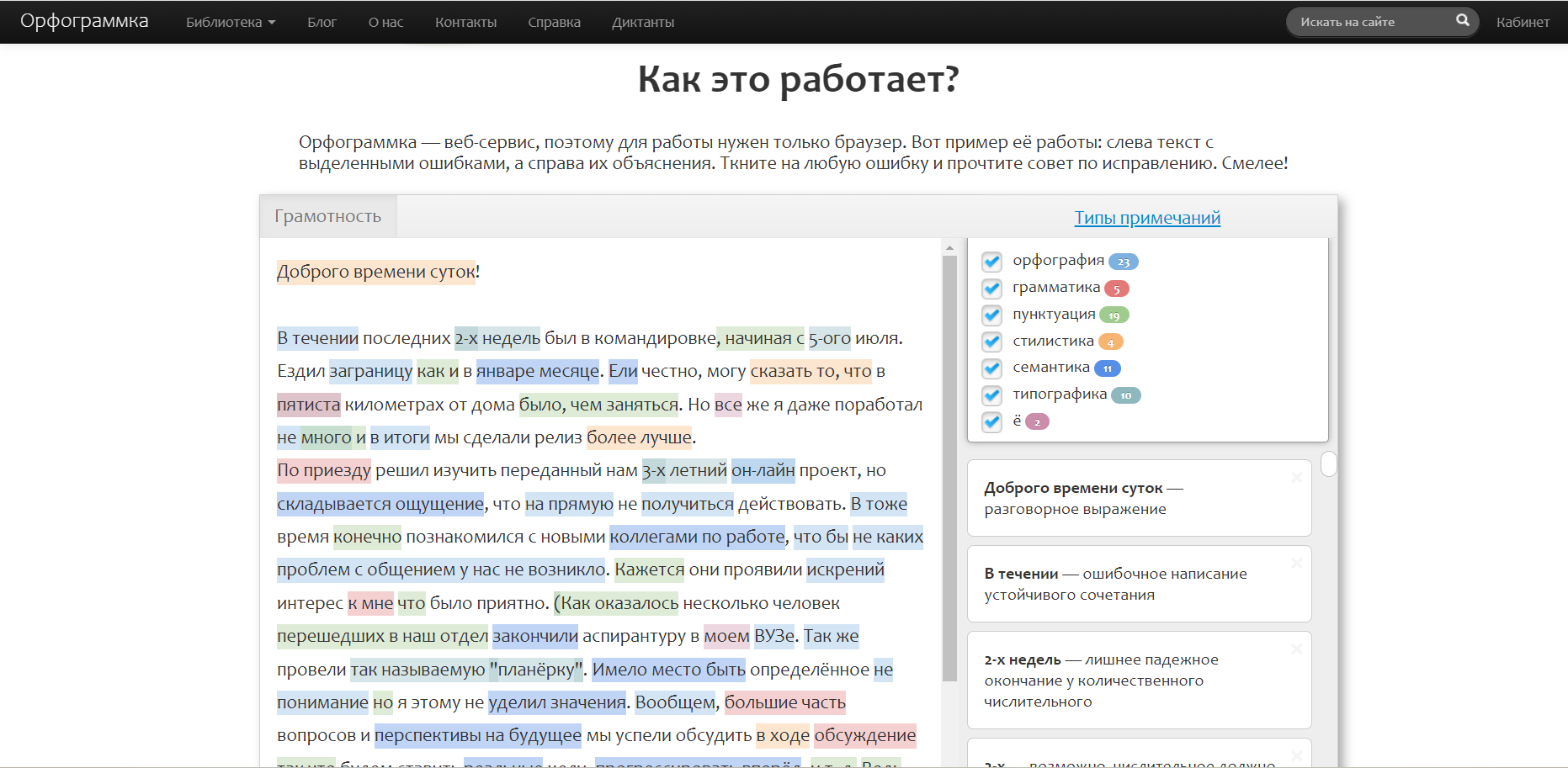Click highlighted word 'обсуждение'
Image resolution: width=1568 pixels, height=768 pixels.
(864, 735)
